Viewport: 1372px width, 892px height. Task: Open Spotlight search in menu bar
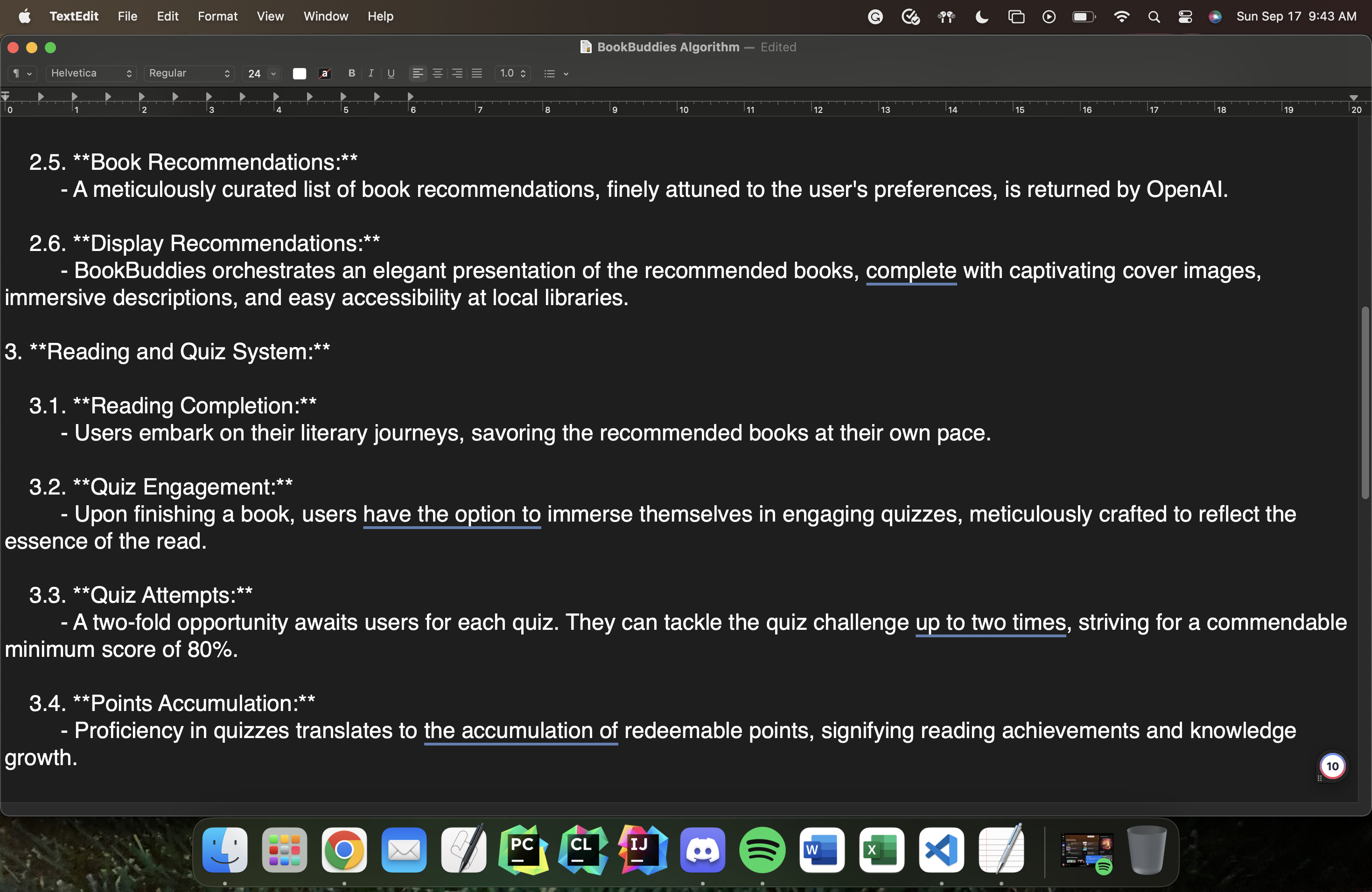point(1154,17)
